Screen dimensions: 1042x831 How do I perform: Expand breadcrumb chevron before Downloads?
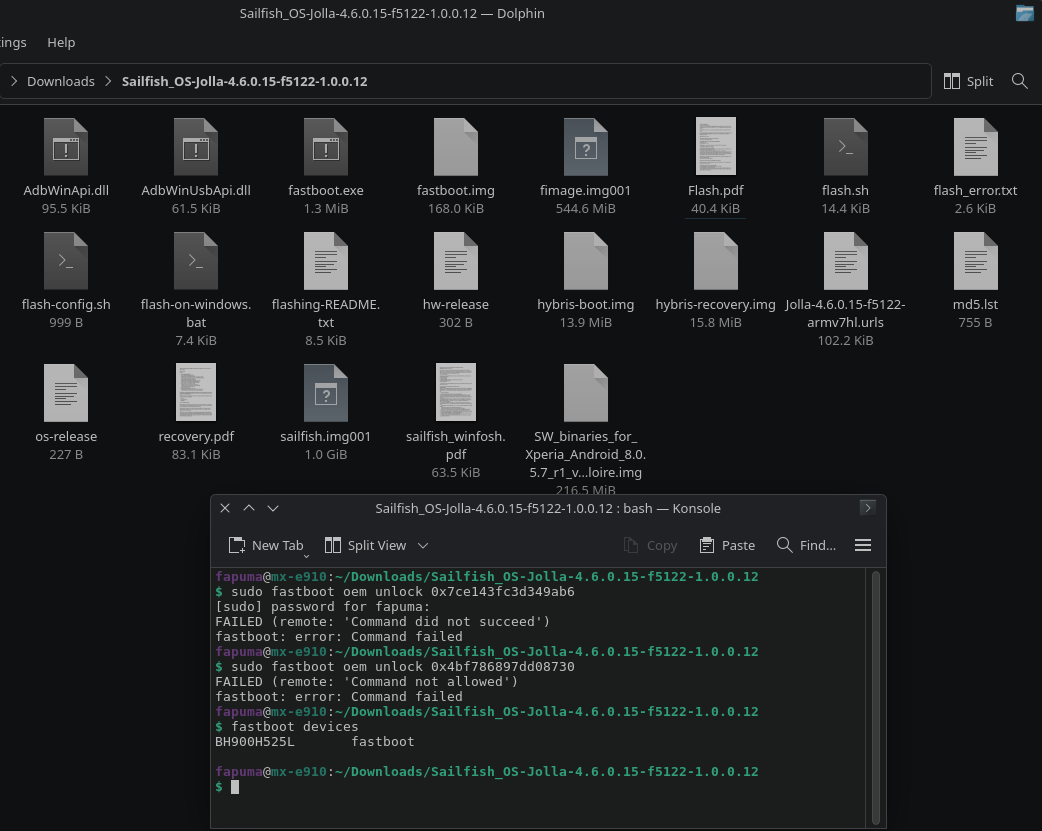[13, 81]
